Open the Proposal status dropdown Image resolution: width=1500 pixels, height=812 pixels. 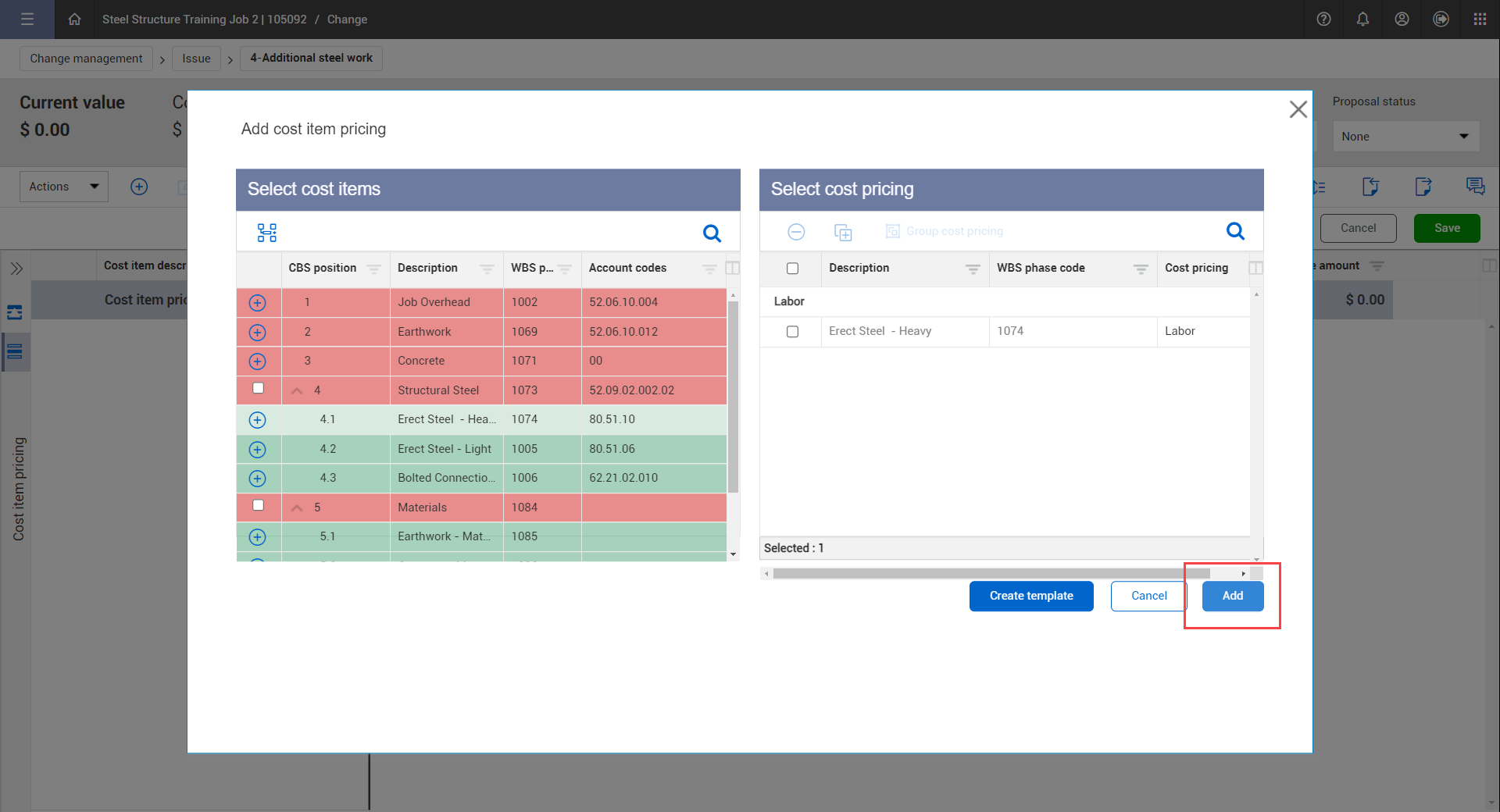1405,137
